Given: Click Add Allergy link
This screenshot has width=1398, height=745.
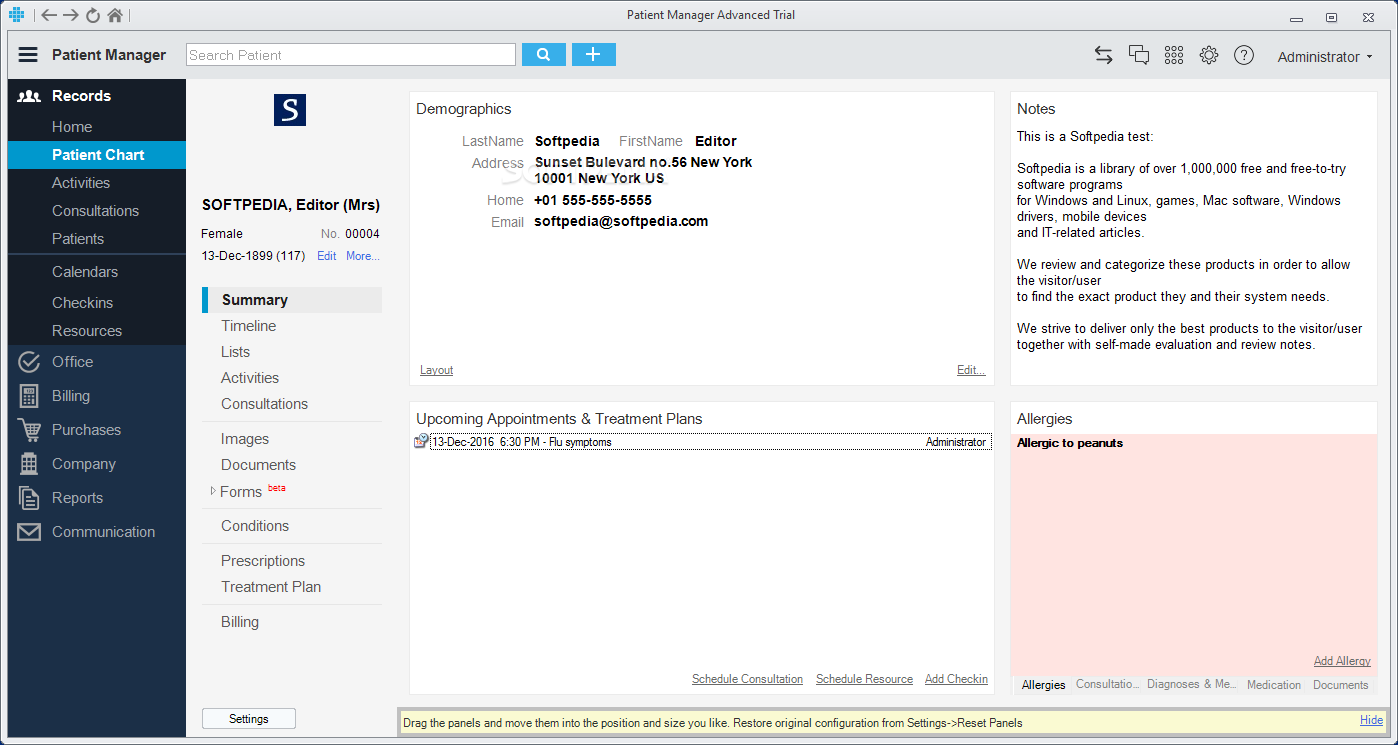Looking at the screenshot, I should click(1342, 661).
